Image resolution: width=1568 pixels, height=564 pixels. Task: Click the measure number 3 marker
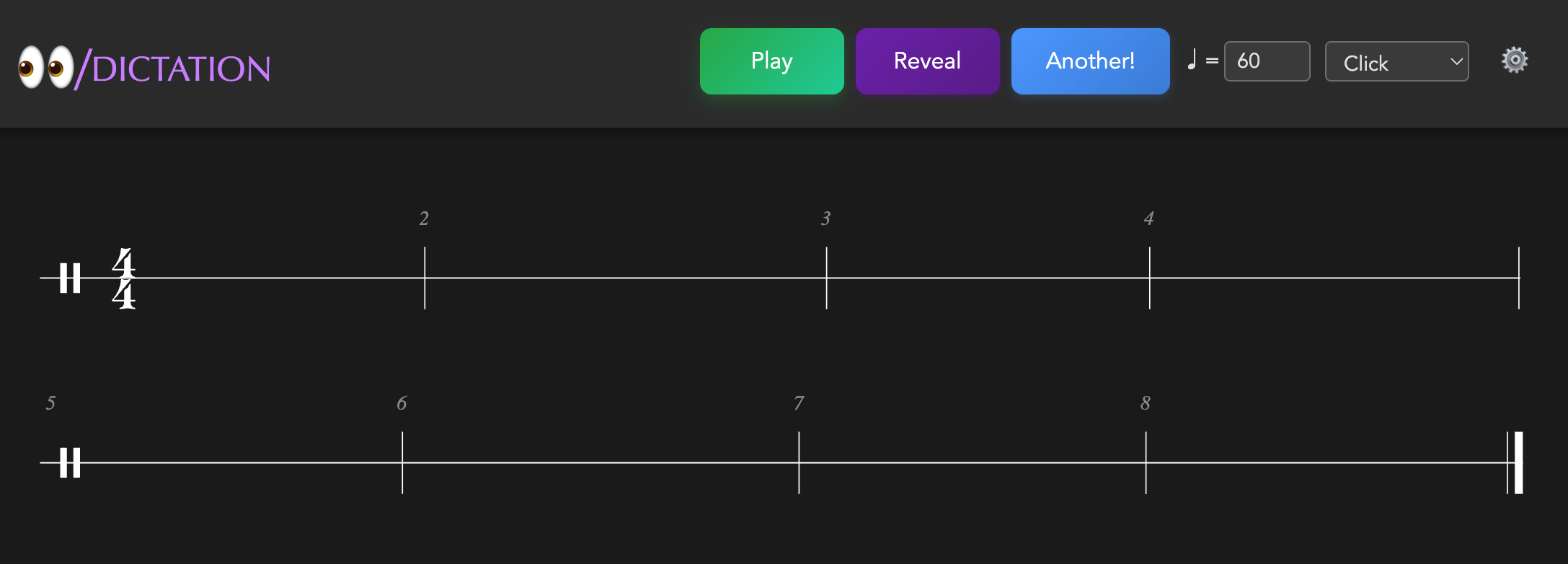826,218
